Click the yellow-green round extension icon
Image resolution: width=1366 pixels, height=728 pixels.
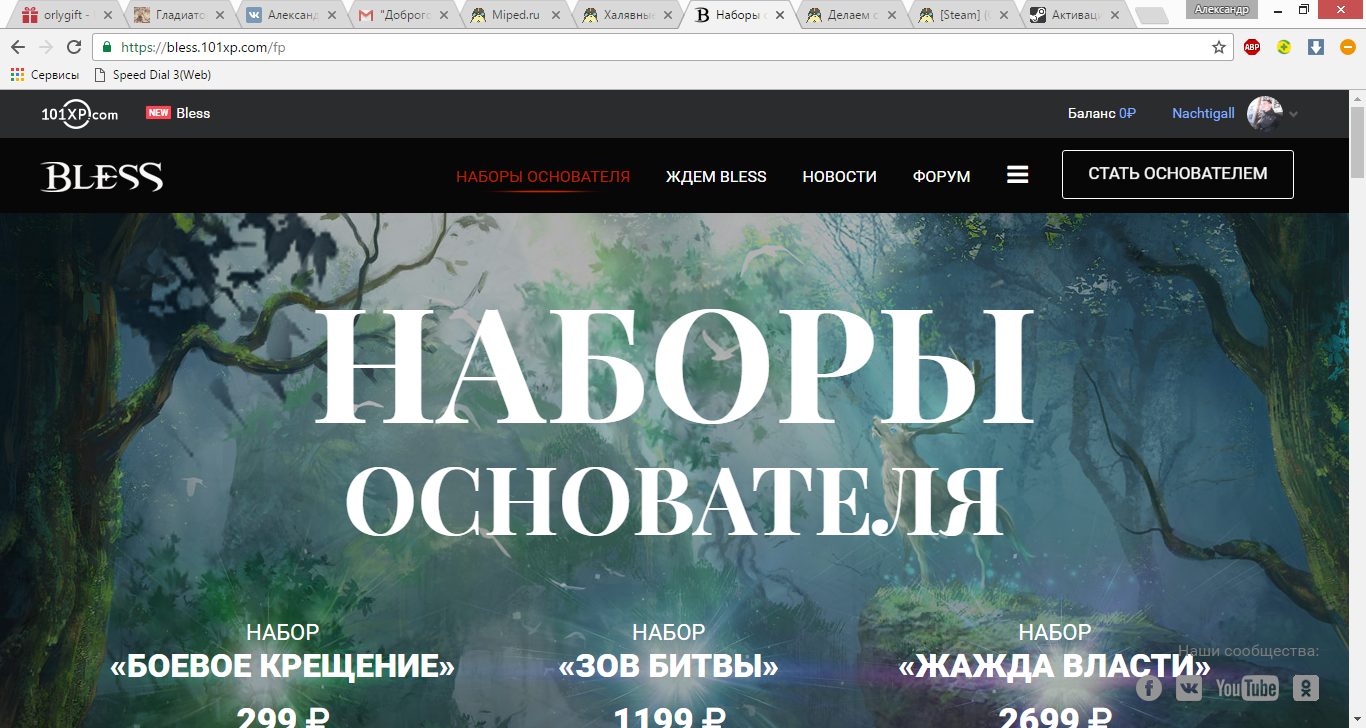tap(1284, 47)
